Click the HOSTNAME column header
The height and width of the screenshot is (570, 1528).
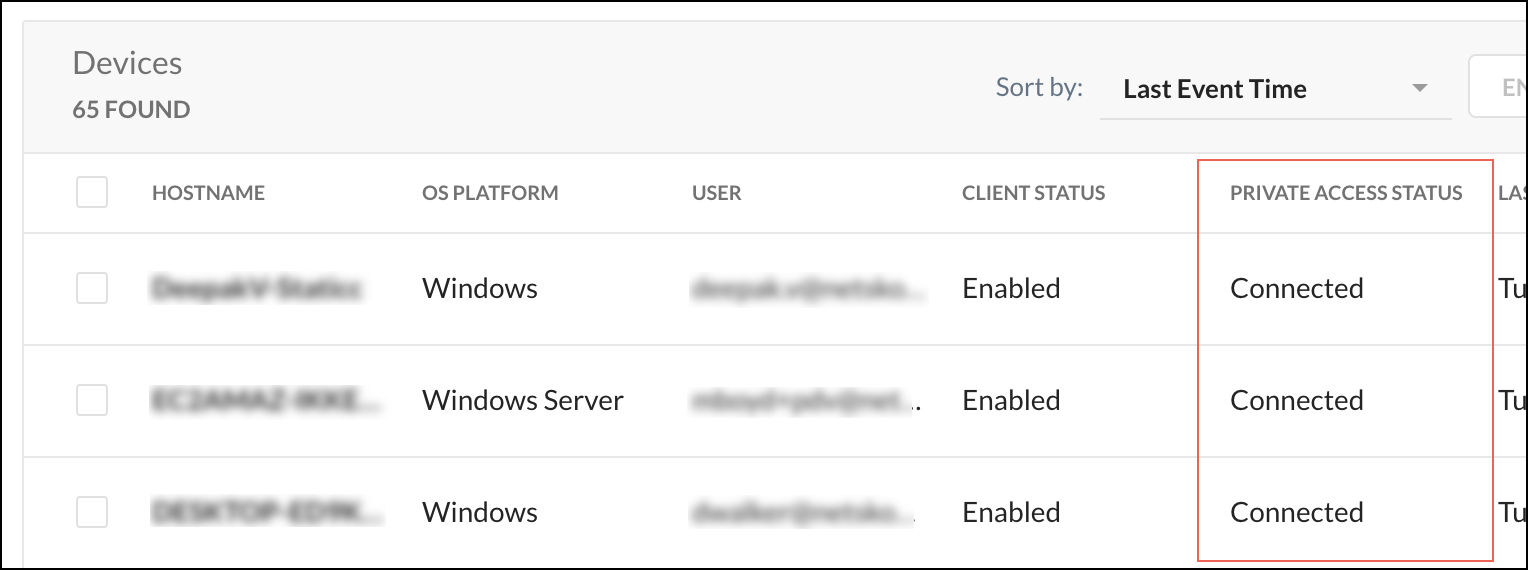pos(208,193)
